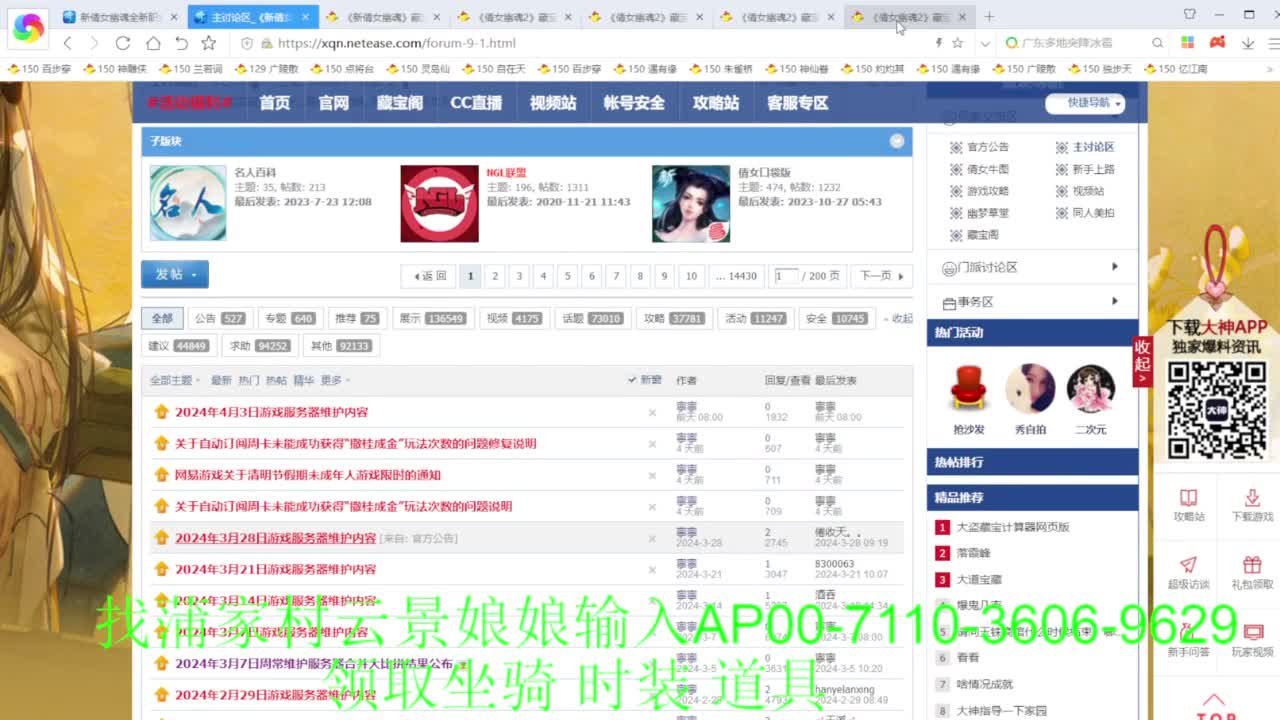Screen dimensions: 1280x720
Task: Bookmark page with toolbar star icon
Action: [x=208, y=43]
